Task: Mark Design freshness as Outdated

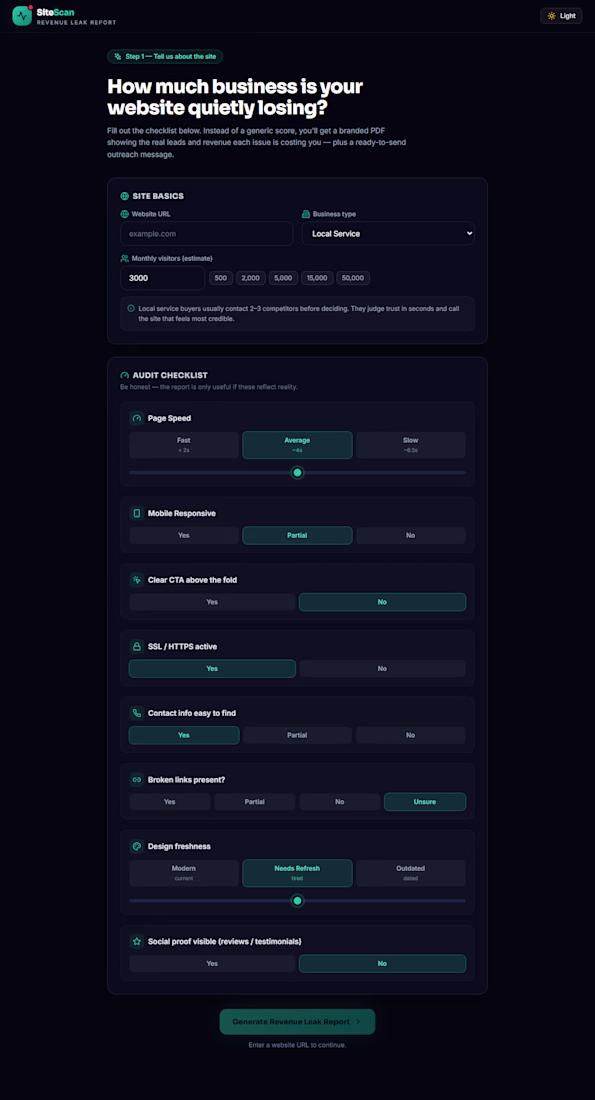Action: (x=410, y=873)
